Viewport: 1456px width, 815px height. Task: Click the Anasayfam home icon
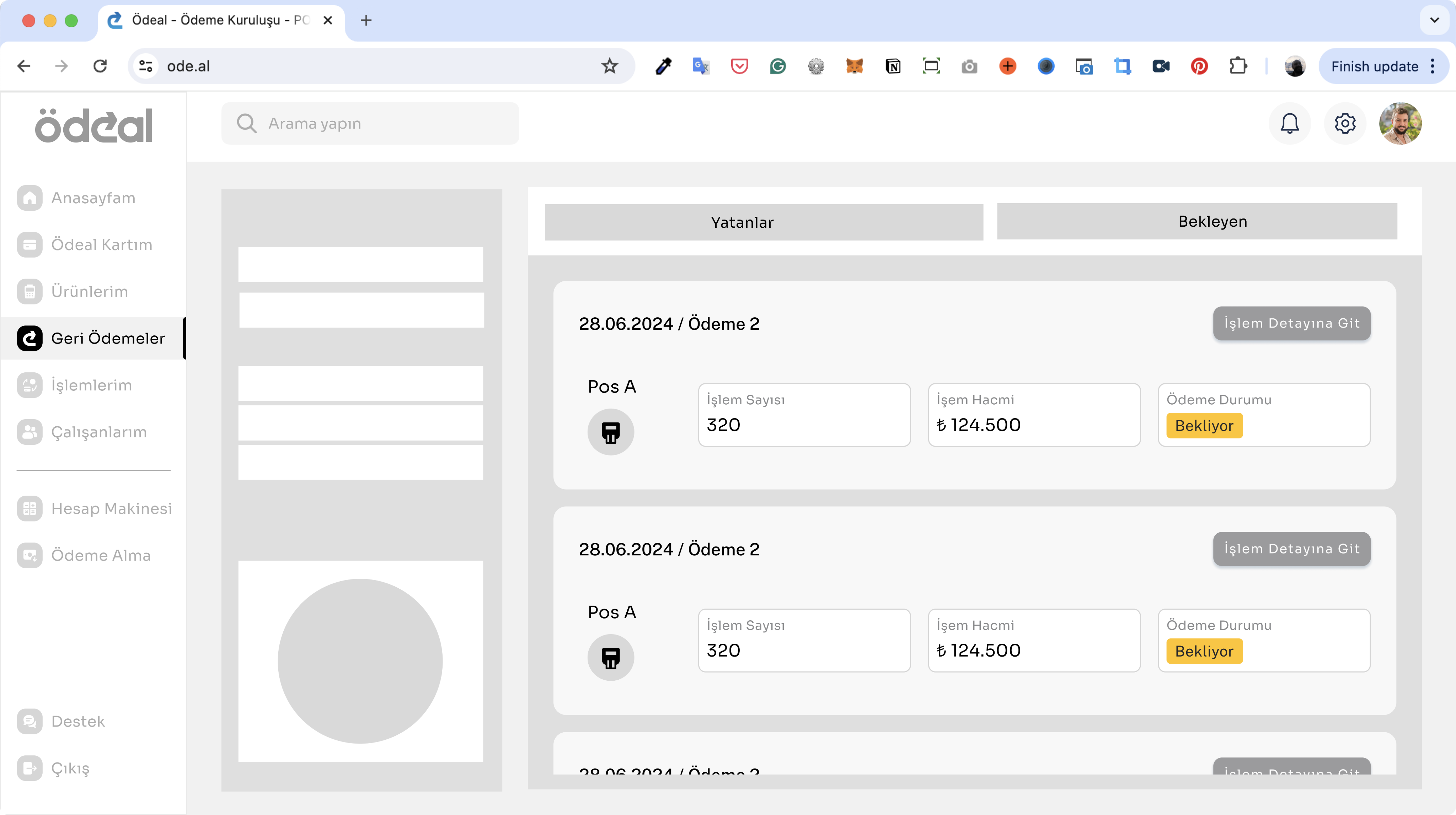[30, 198]
